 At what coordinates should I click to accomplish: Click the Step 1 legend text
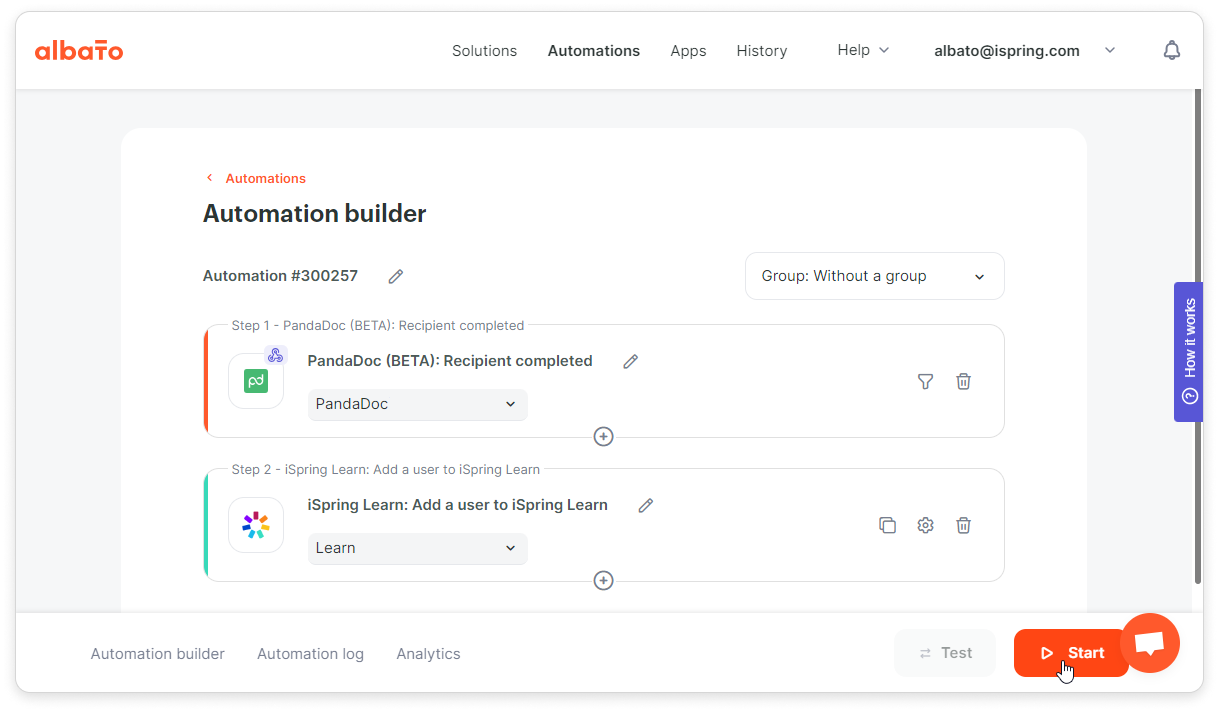378,325
